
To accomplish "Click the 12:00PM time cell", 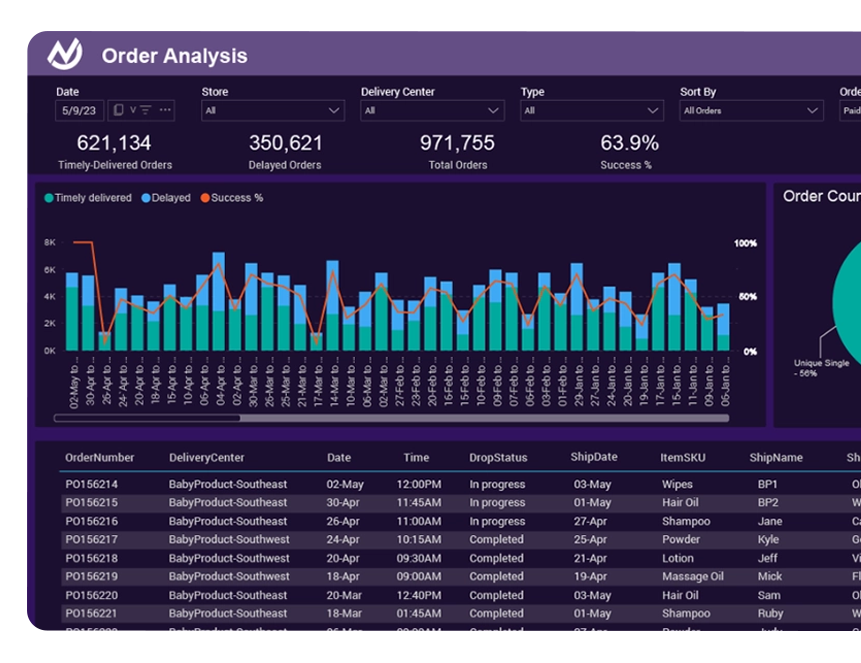I will (x=418, y=484).
